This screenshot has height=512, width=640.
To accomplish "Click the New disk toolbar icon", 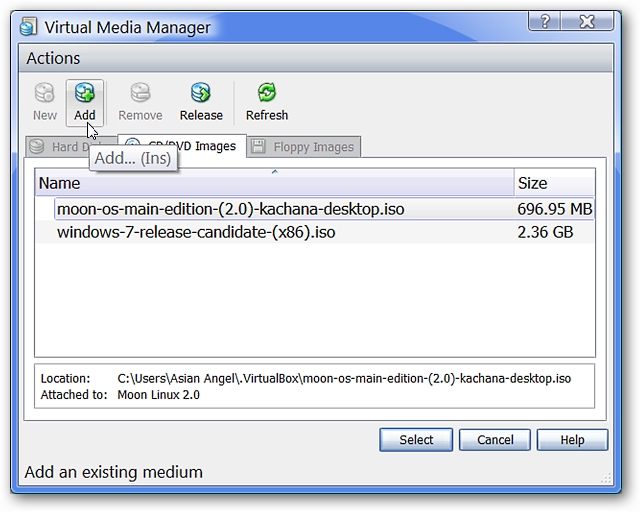I will (x=44, y=93).
